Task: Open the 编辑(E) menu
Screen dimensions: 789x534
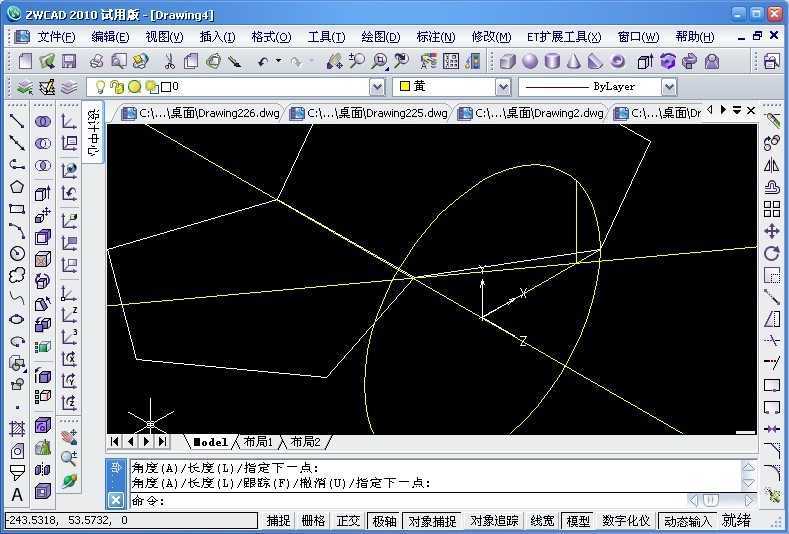Action: tap(110, 37)
